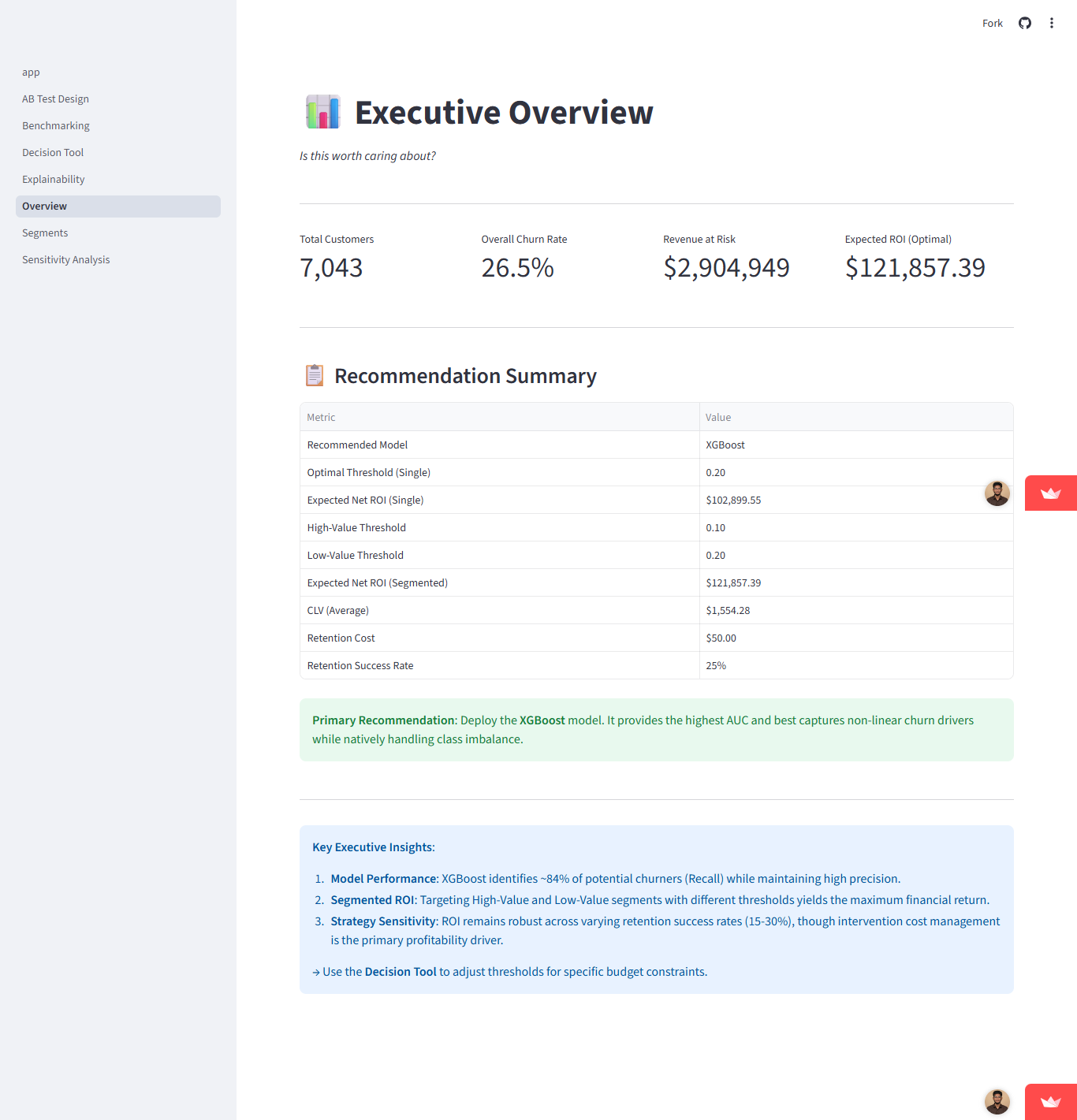Click the 25% value cell
The height and width of the screenshot is (1120, 1077).
pyautogui.click(x=856, y=665)
